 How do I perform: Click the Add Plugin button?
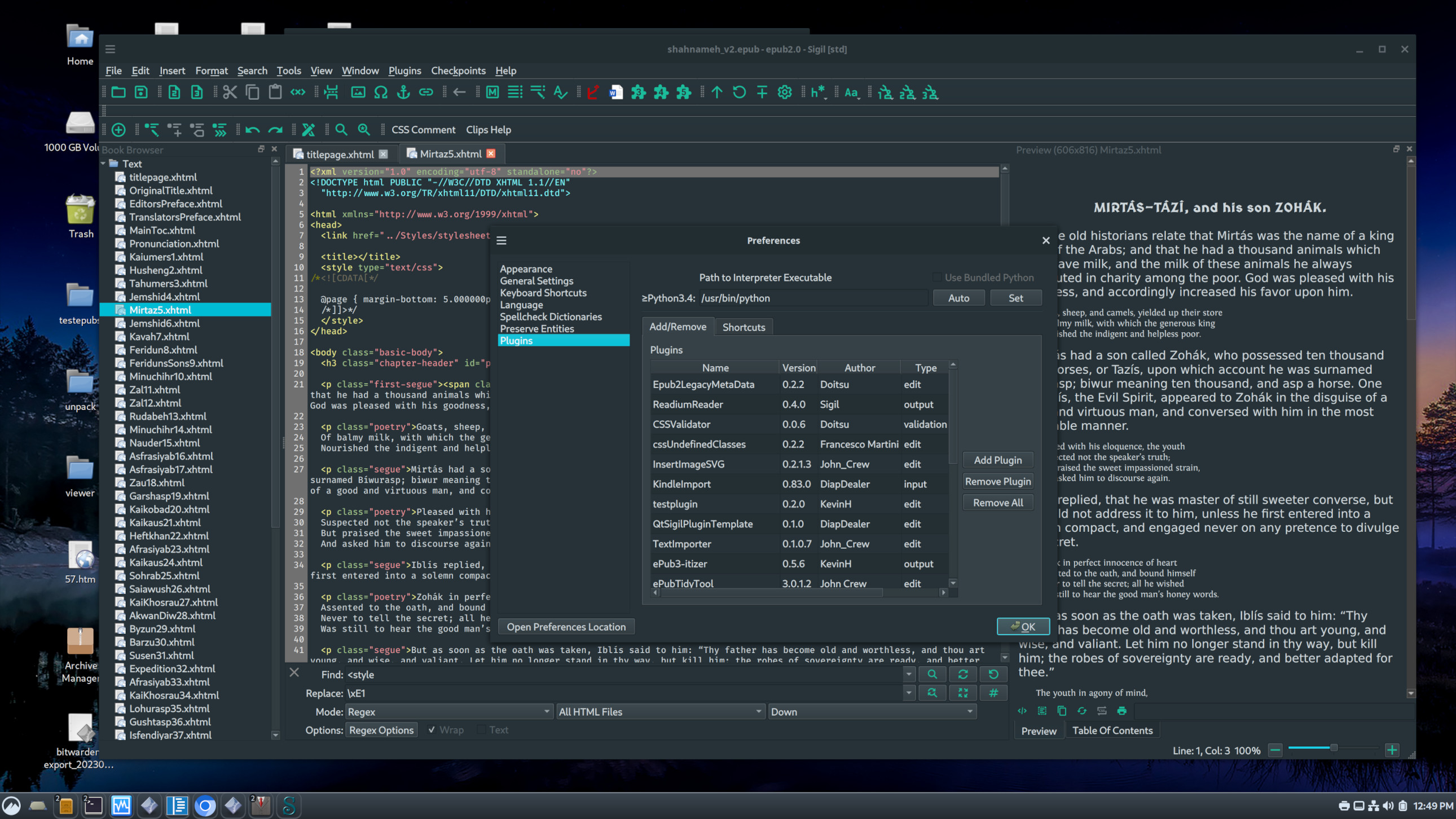click(997, 460)
